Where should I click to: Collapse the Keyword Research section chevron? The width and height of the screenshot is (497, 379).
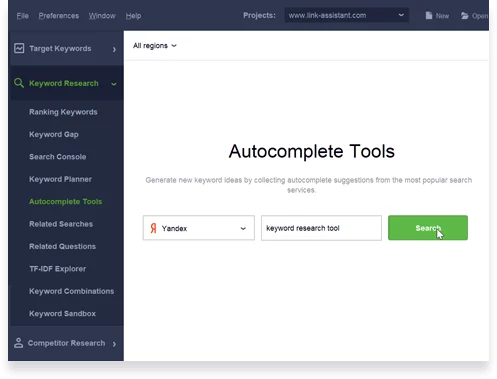coord(114,84)
